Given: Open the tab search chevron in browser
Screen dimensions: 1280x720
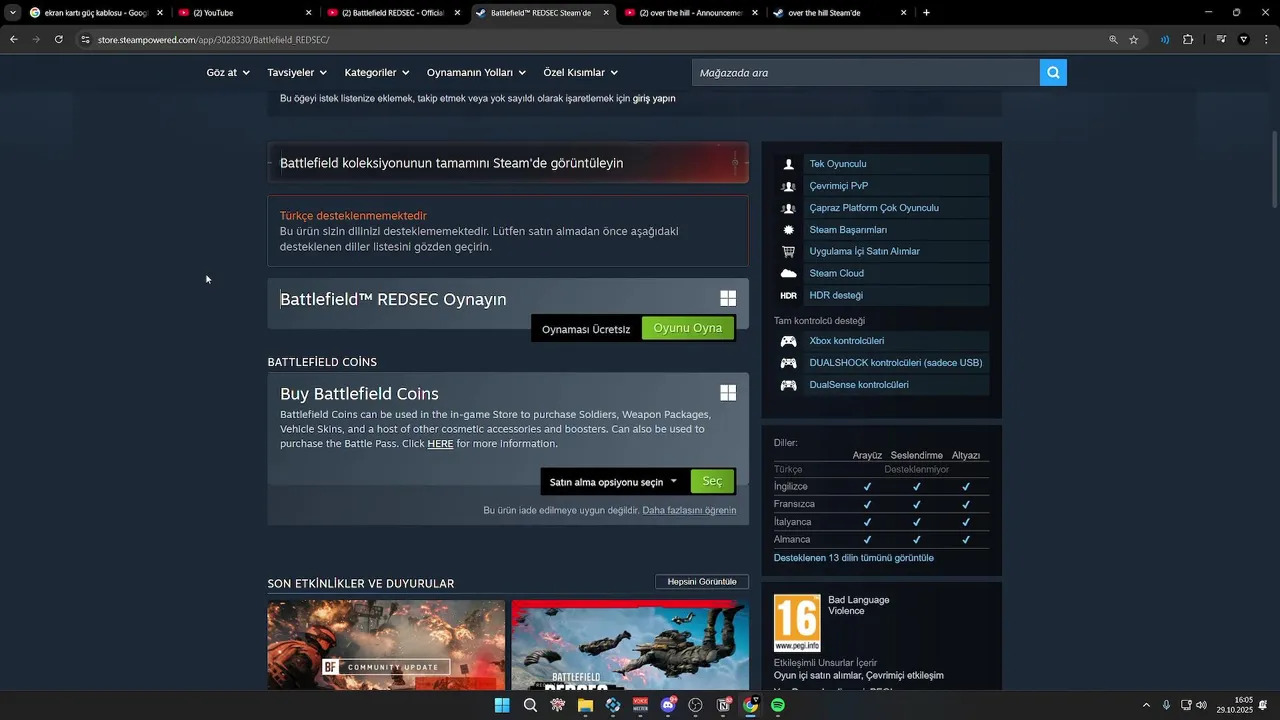Looking at the screenshot, I should point(12,13).
